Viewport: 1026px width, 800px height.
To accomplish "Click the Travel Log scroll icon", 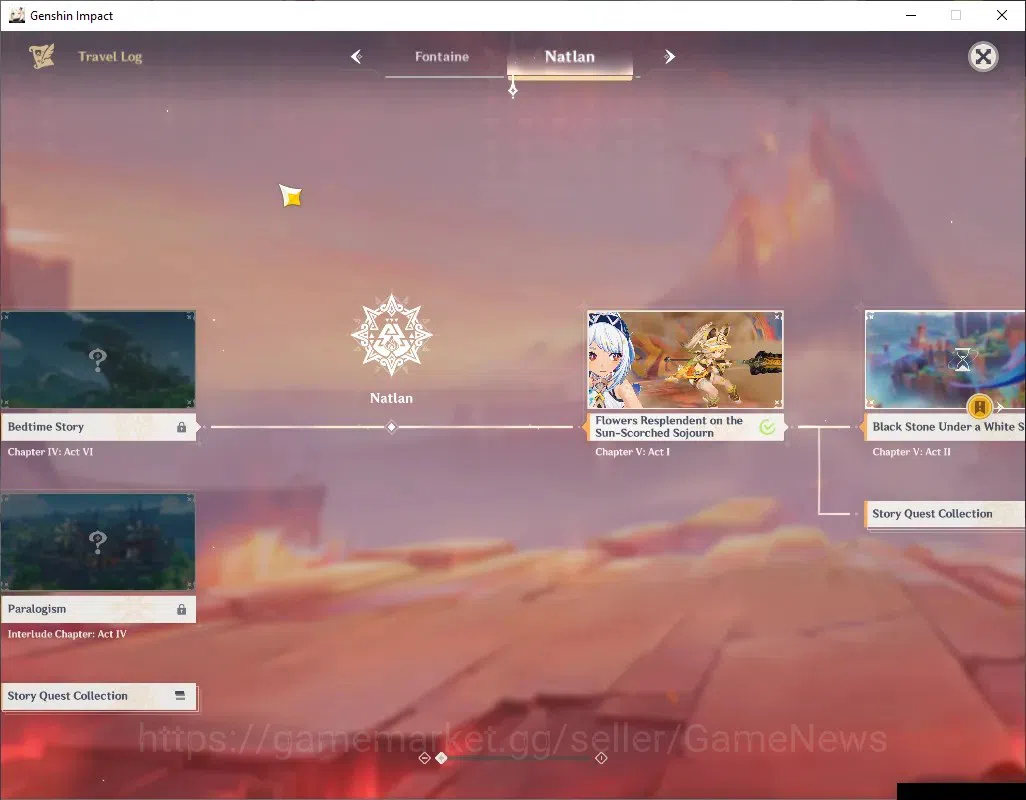I will (42, 56).
